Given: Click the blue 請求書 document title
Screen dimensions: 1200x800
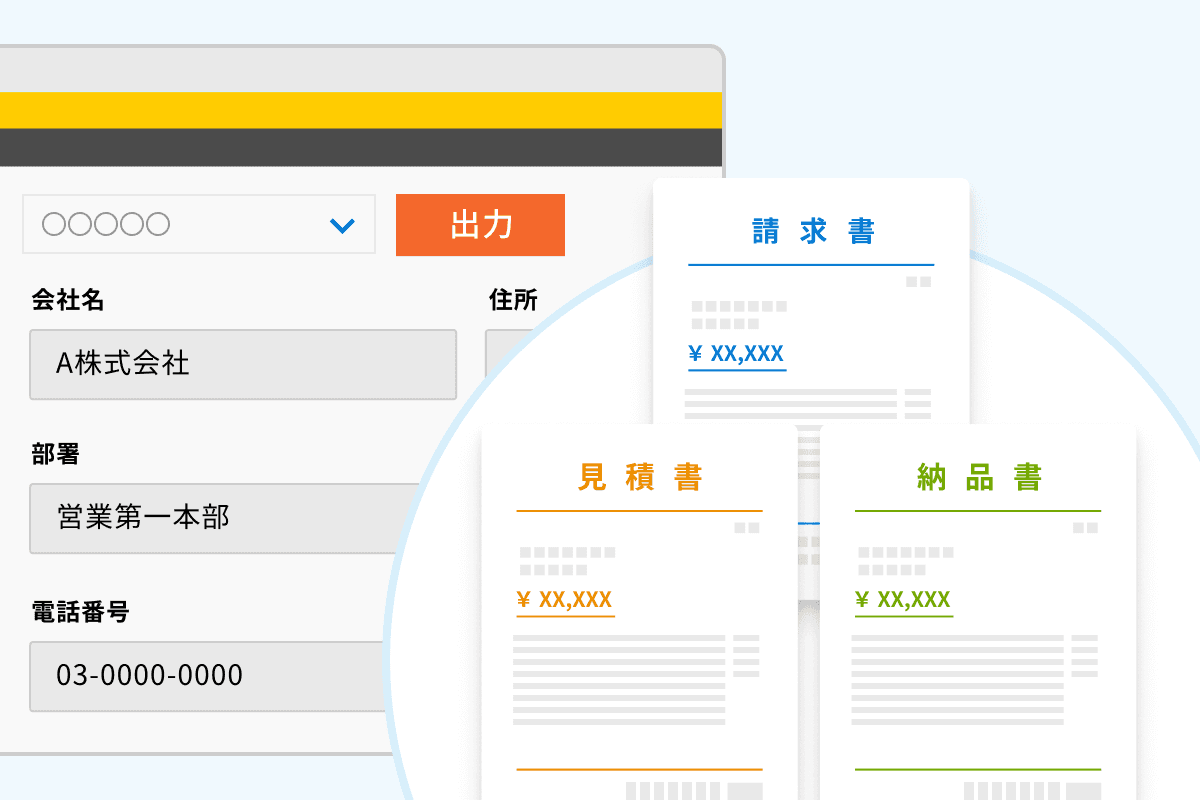Looking at the screenshot, I should pos(812,232).
